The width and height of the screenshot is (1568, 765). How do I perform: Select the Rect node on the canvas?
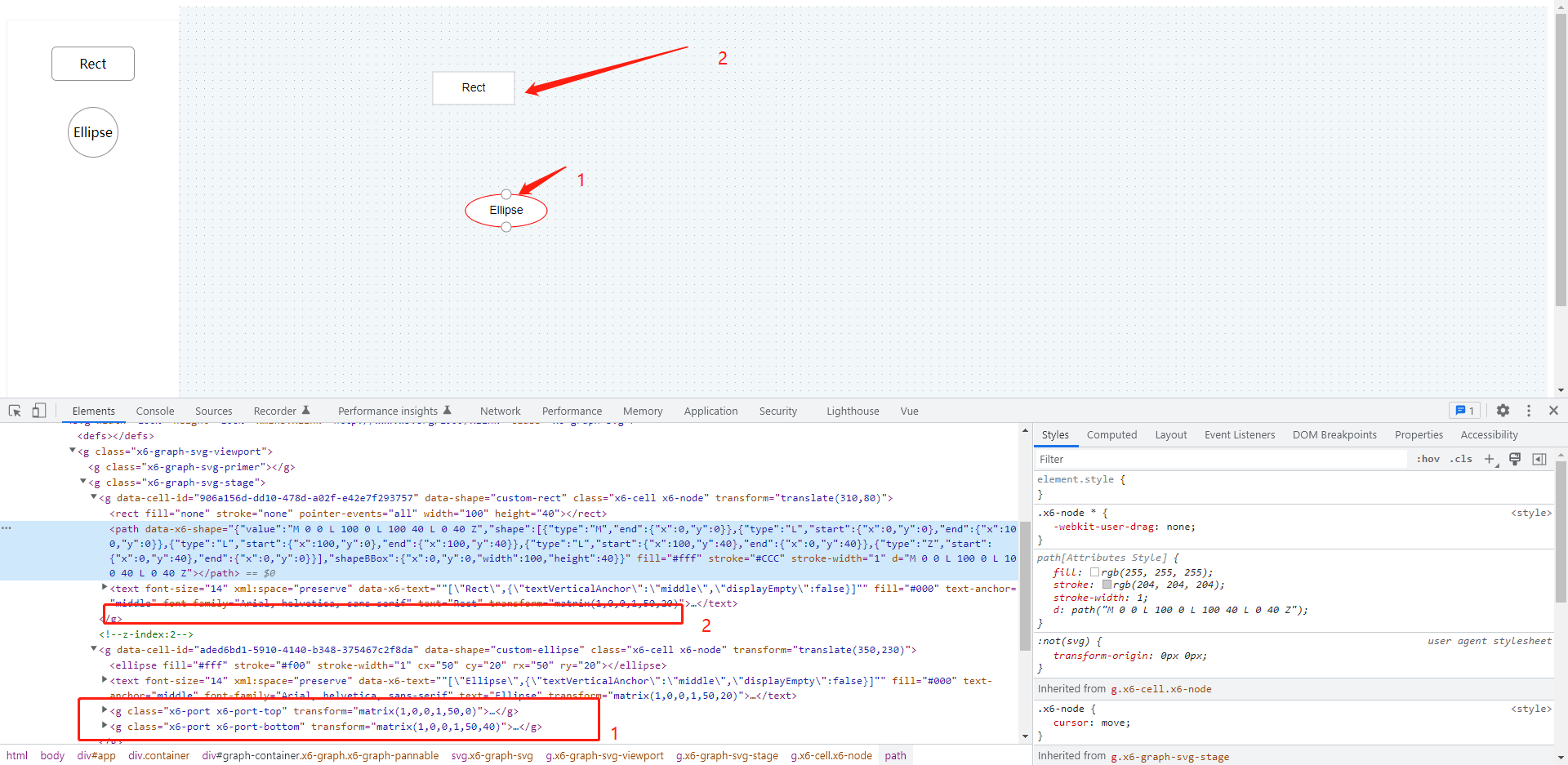474,87
